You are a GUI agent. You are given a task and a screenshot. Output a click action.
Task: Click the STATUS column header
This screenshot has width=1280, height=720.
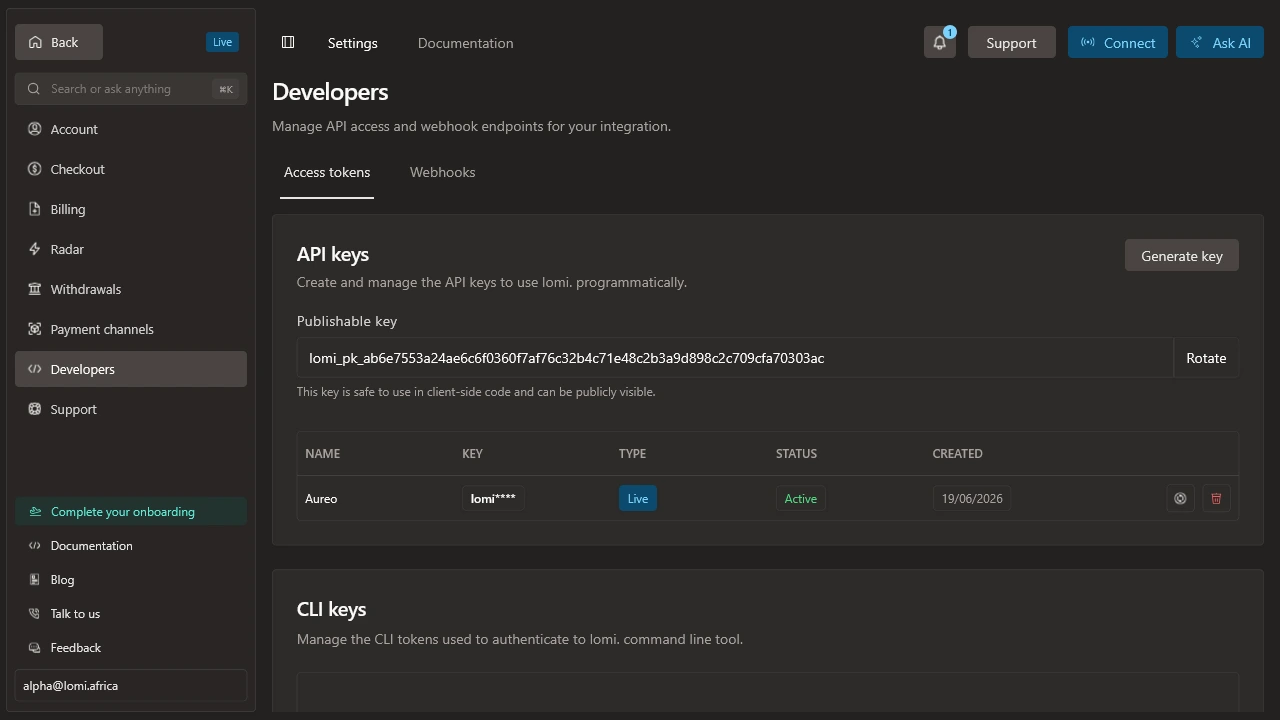pyautogui.click(x=796, y=453)
